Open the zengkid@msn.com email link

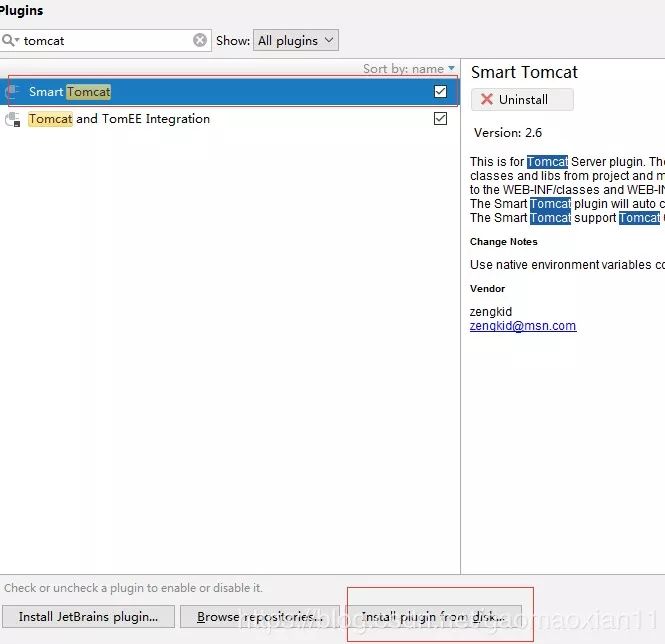click(522, 326)
